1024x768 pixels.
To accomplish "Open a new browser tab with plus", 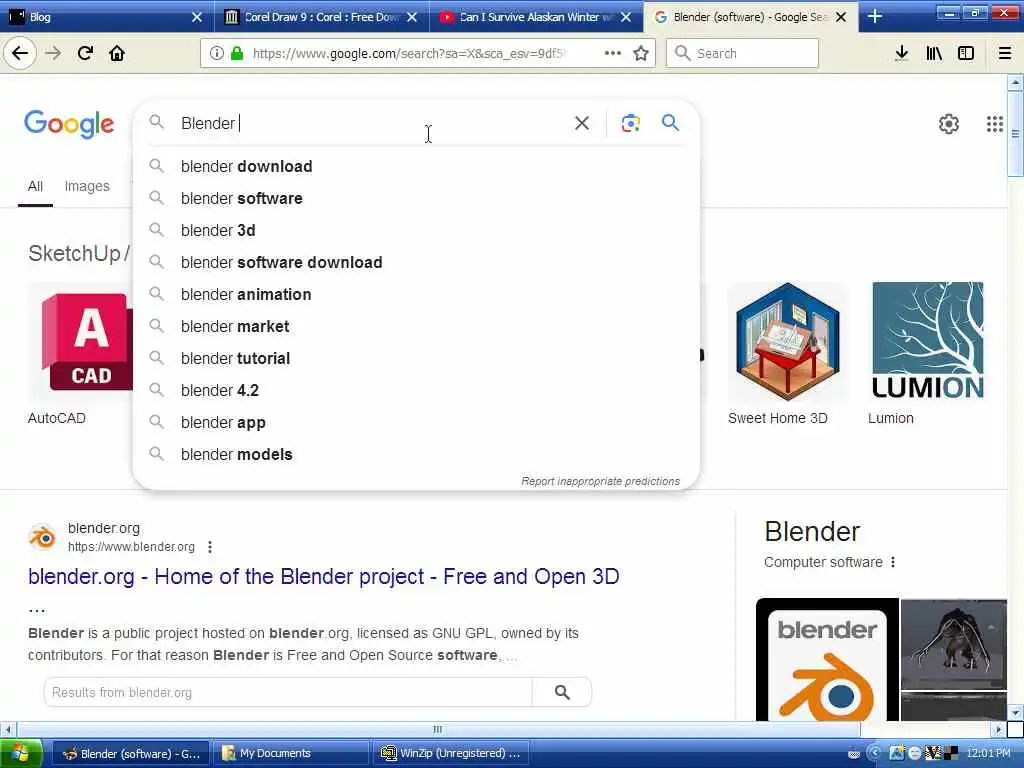I will 875,17.
